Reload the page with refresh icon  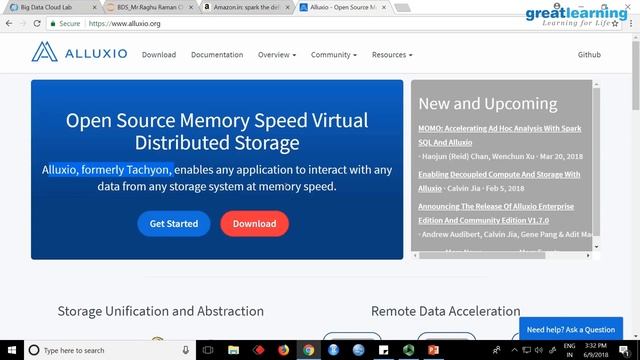pos(37,24)
